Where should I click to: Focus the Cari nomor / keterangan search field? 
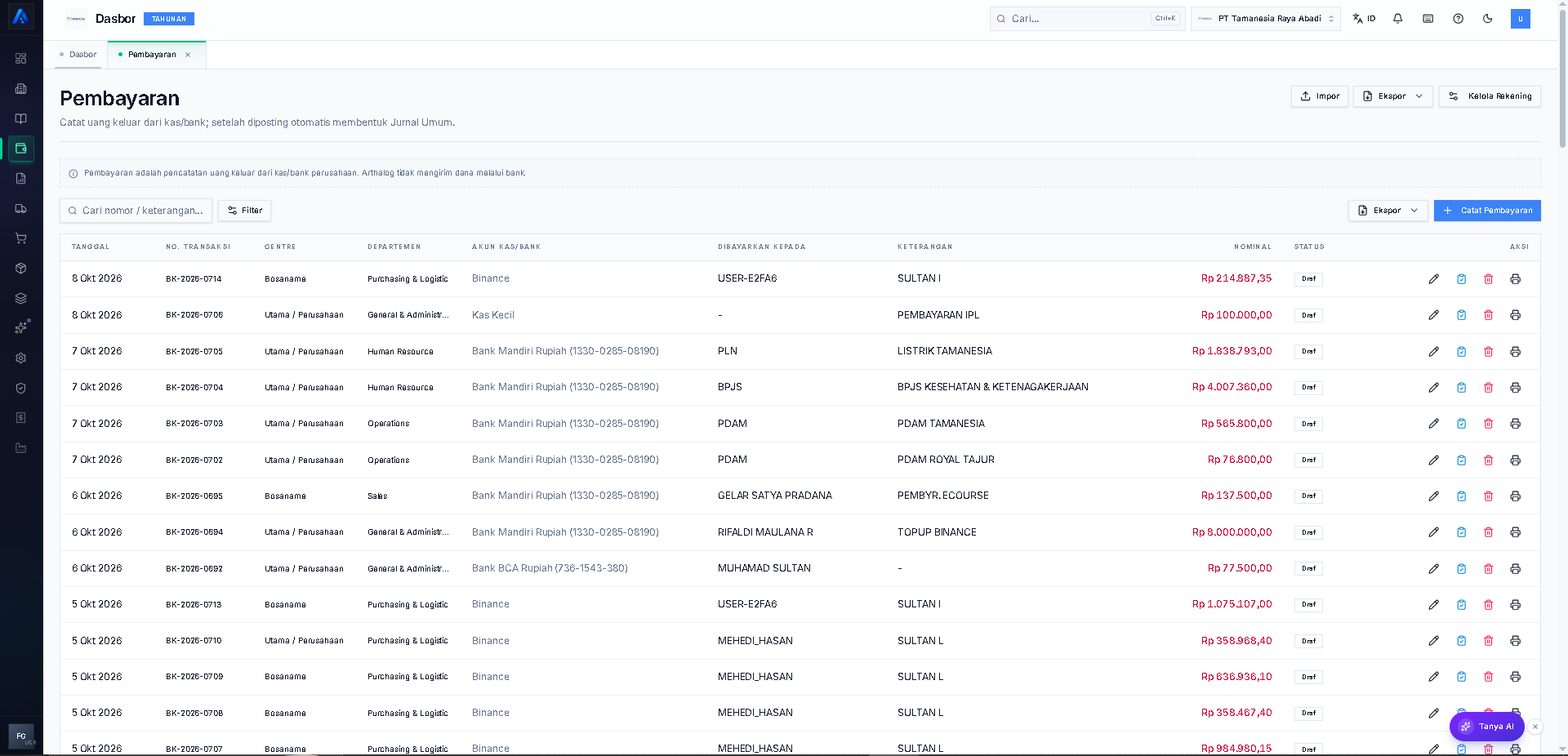click(x=136, y=211)
